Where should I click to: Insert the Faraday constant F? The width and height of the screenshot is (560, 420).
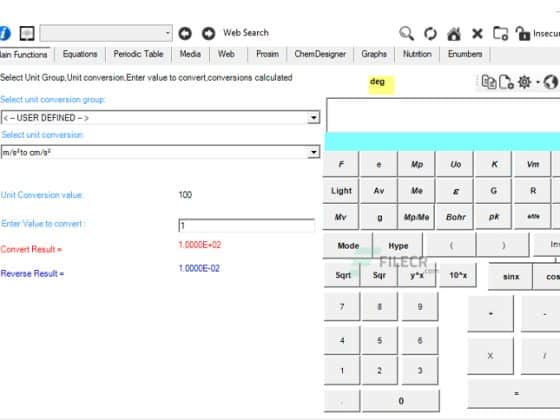click(341, 164)
